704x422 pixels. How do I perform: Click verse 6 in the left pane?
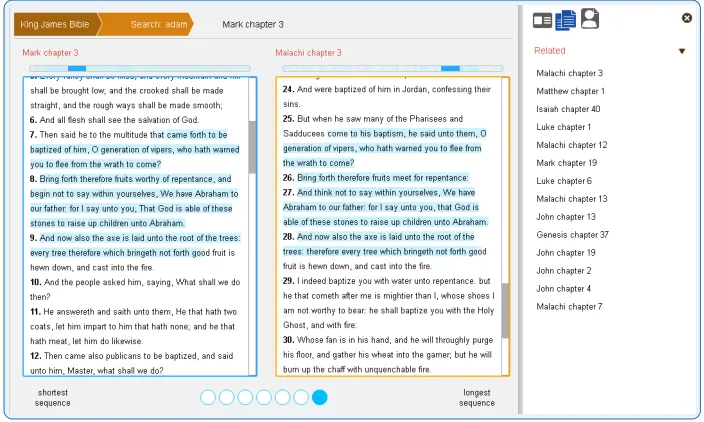pos(114,120)
